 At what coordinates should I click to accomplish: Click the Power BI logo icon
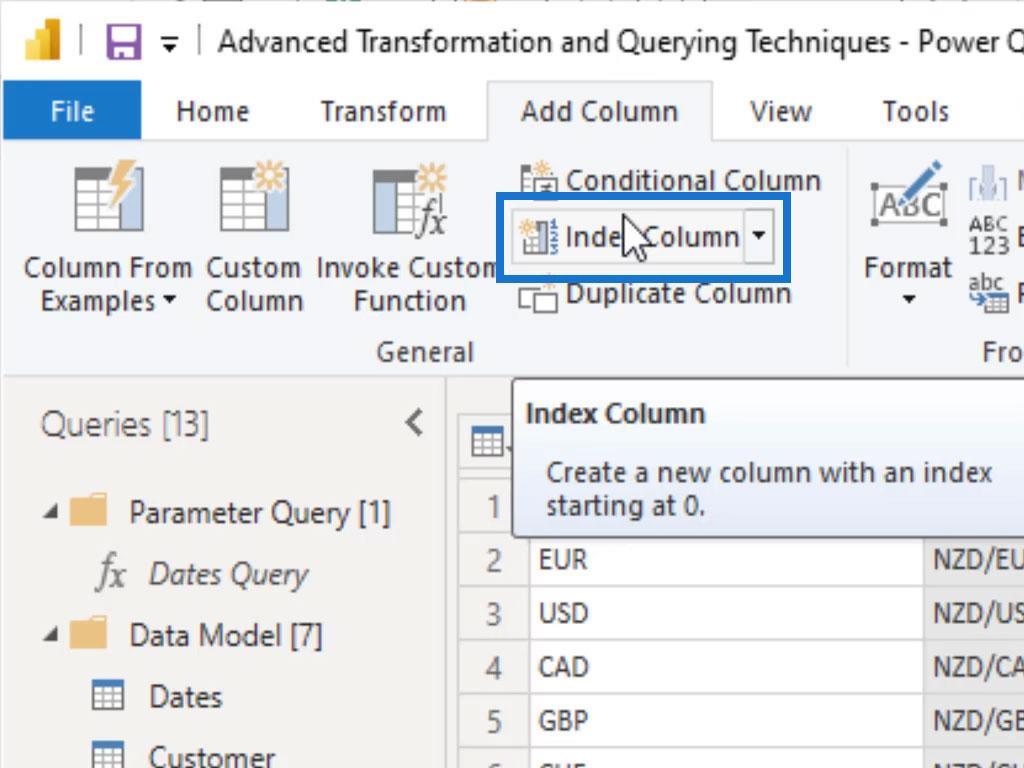click(x=42, y=40)
